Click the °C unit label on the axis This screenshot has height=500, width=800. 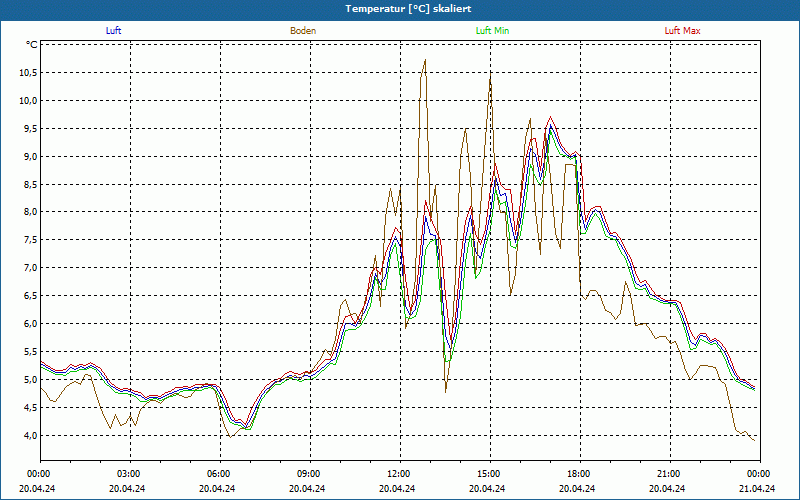32,45
